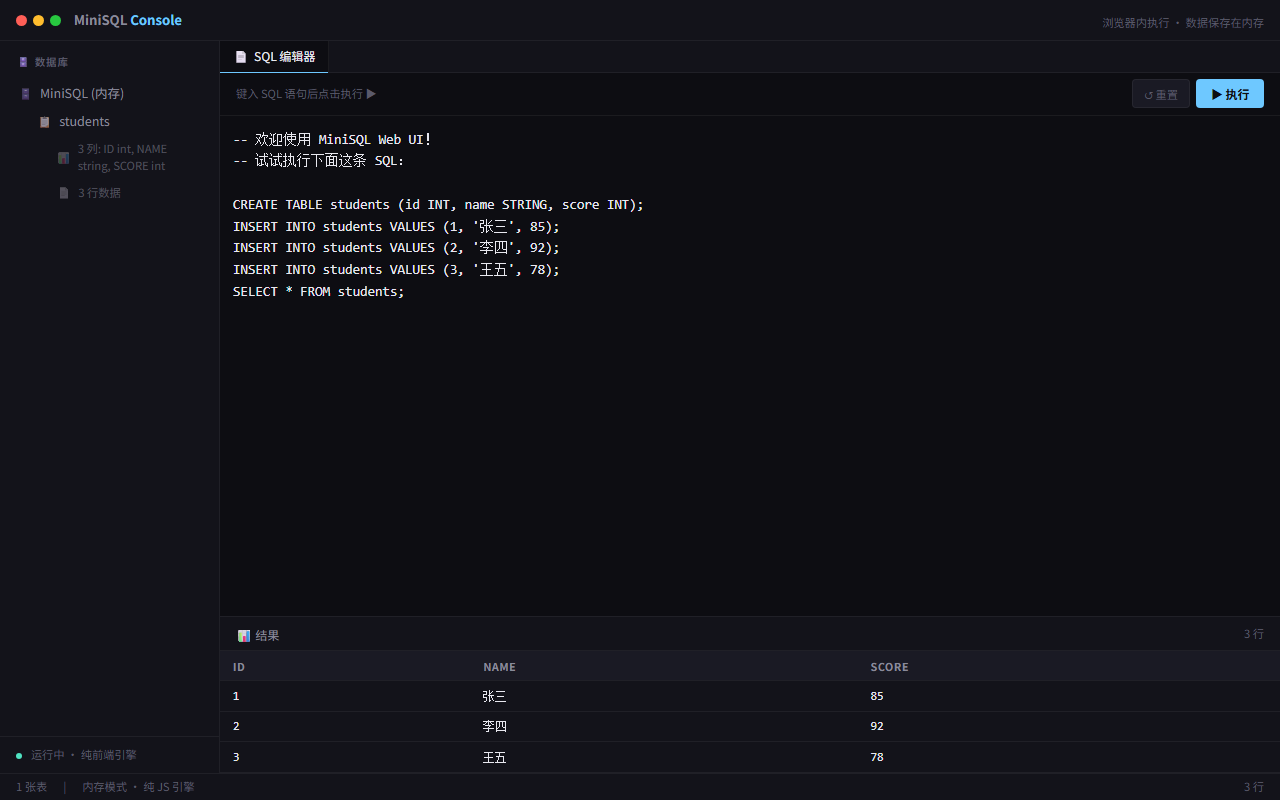1280x800 pixels.
Task: Click the yellow minimize window dot
Action: (39, 20)
